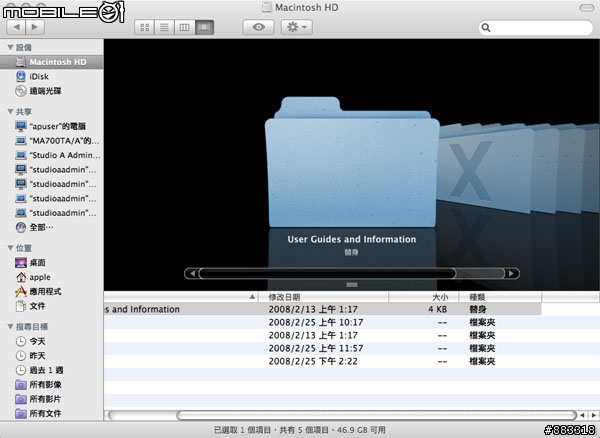Sort by the 種類 column header
This screenshot has height=438, width=600.
click(500, 297)
